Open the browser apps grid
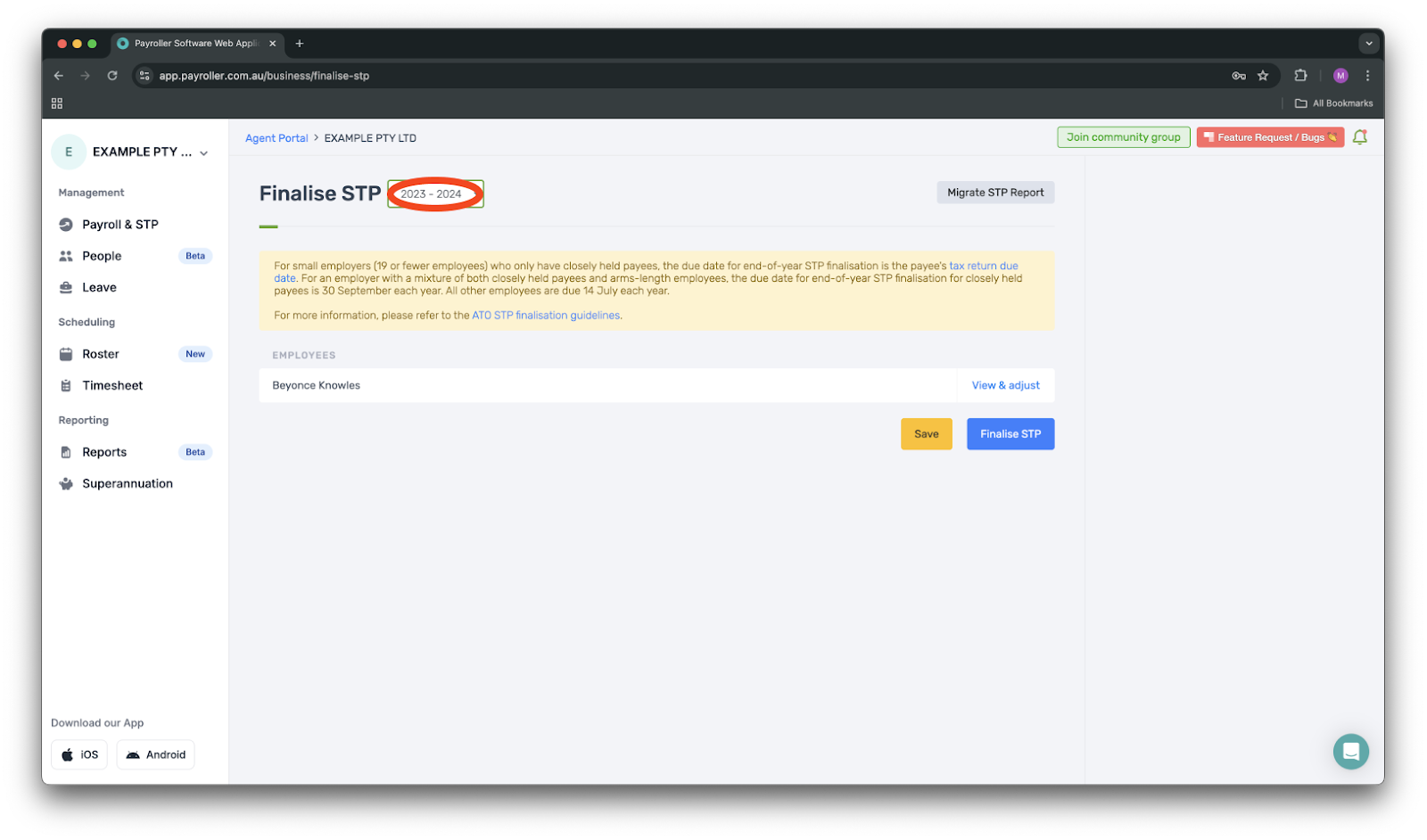Screen dimensions: 1427x840 click(x=57, y=103)
